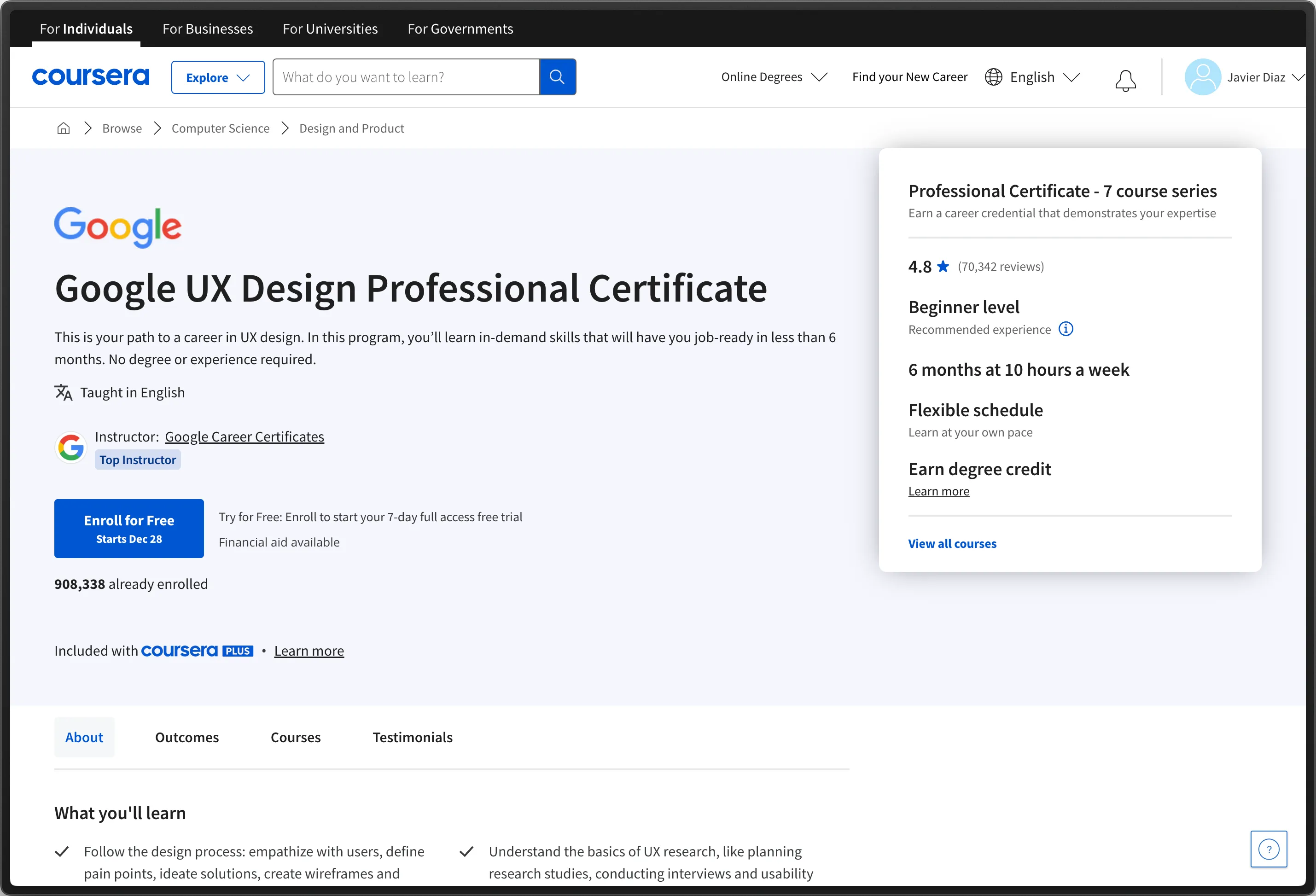Image resolution: width=1316 pixels, height=896 pixels.
Task: Click the blue star beside the 4.8 rating
Action: [943, 266]
